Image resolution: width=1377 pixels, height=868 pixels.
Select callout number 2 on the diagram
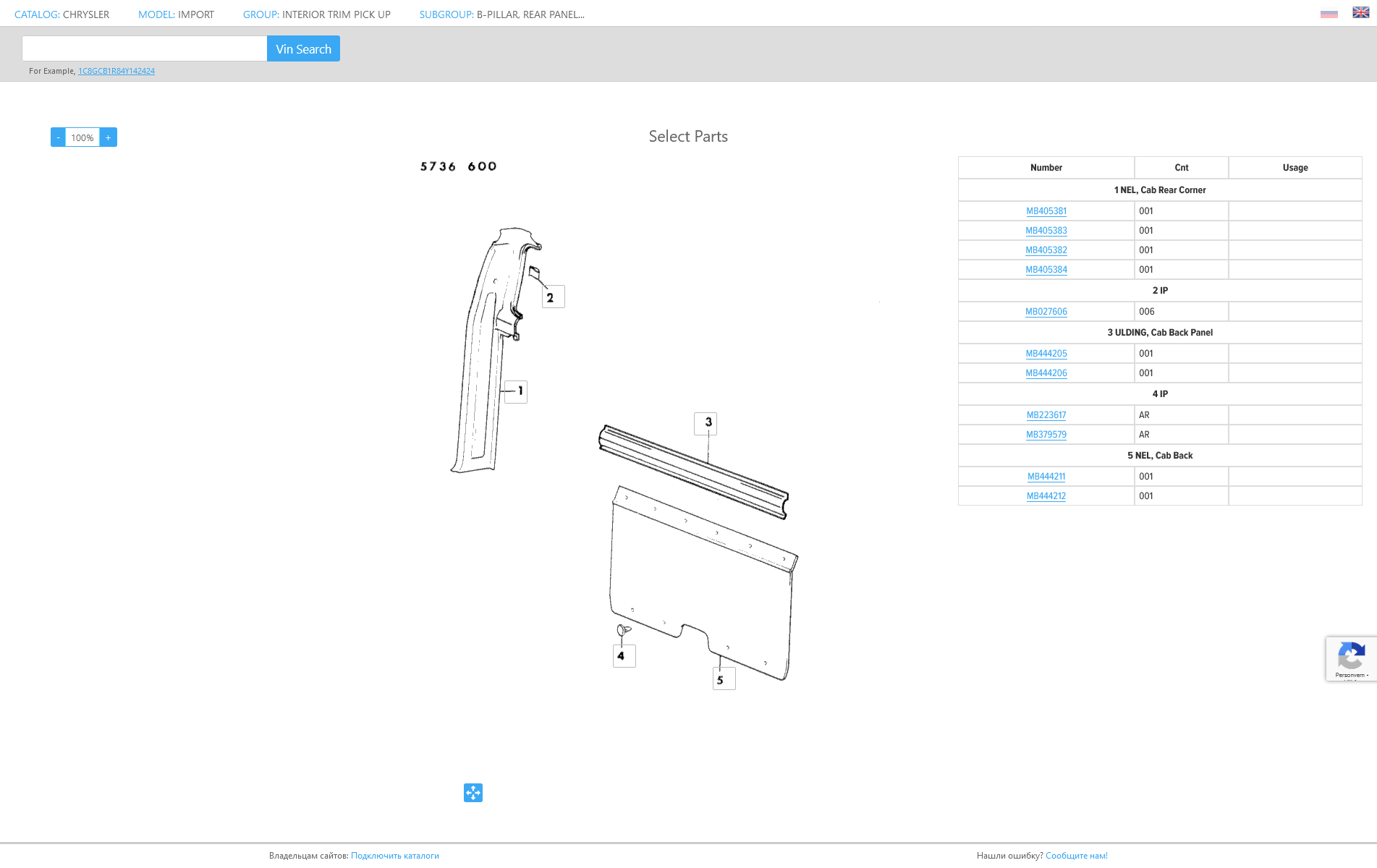tap(553, 297)
